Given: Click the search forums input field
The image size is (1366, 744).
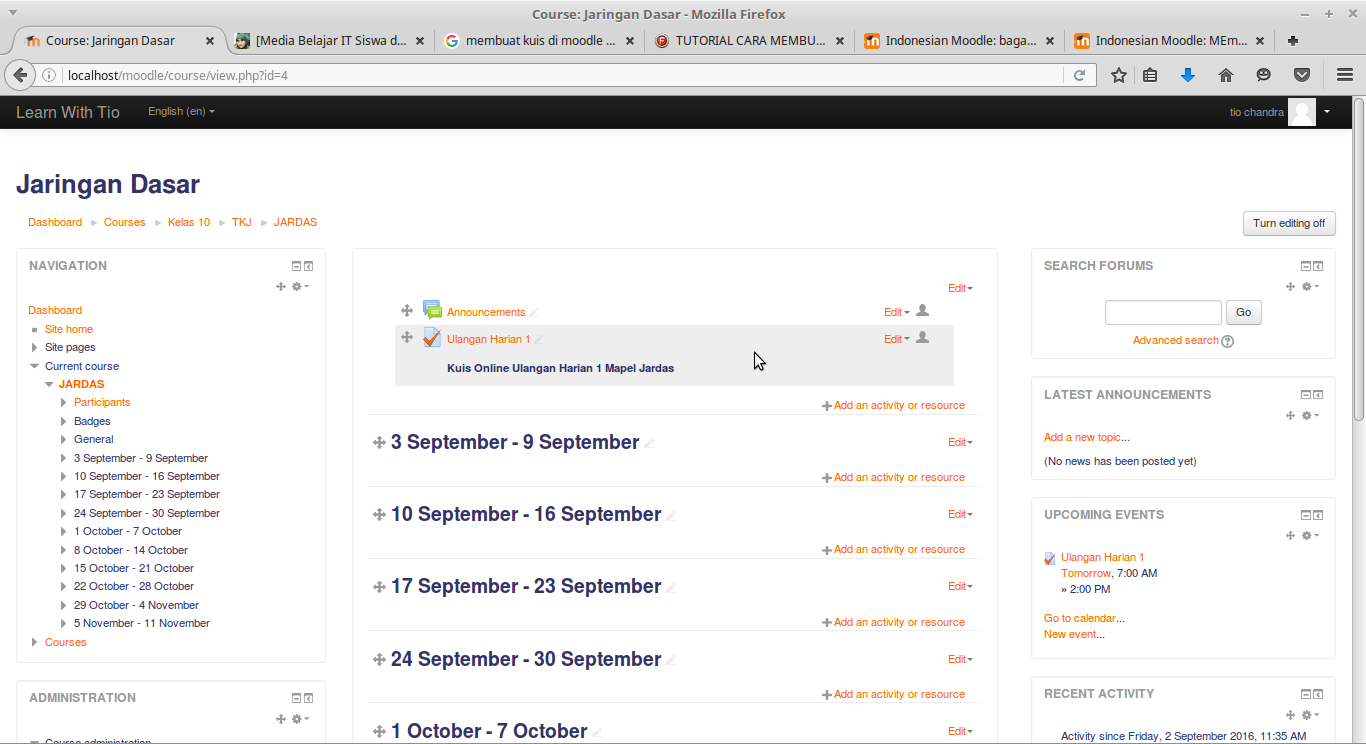Looking at the screenshot, I should 1163,312.
